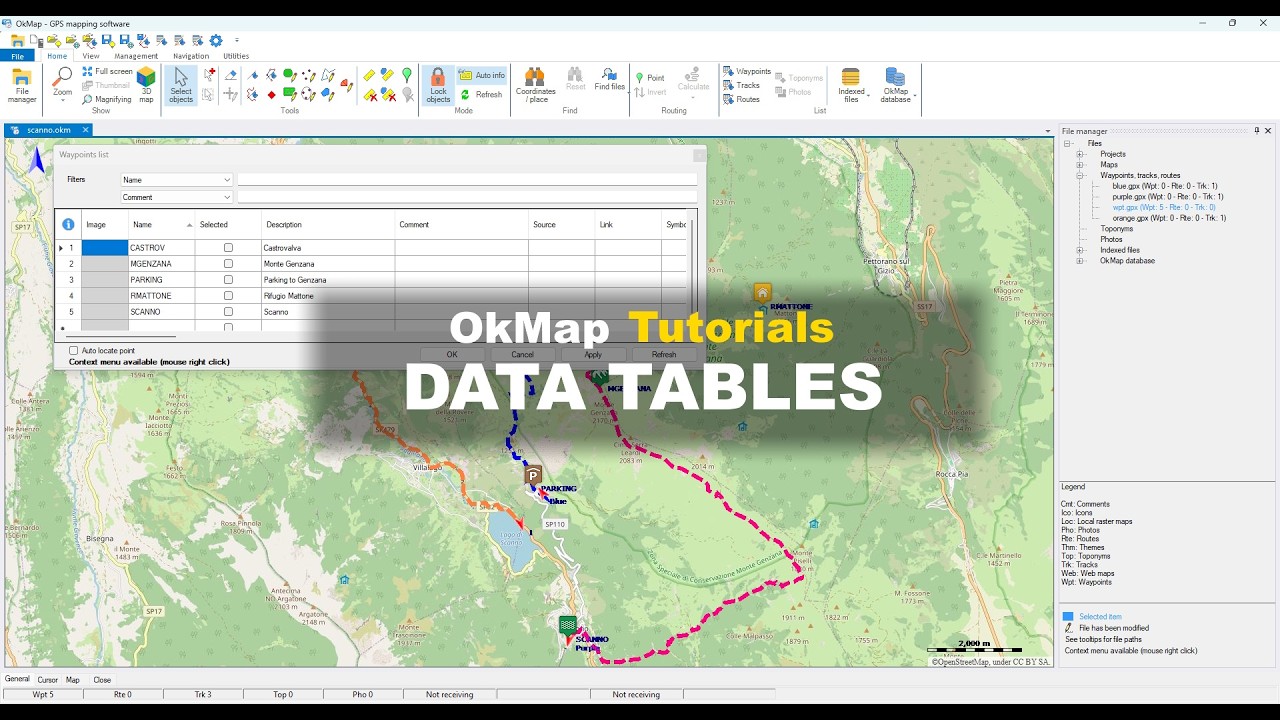Enable the Magnifying lens tool
This screenshot has width=1280, height=720.
pyautogui.click(x=106, y=99)
